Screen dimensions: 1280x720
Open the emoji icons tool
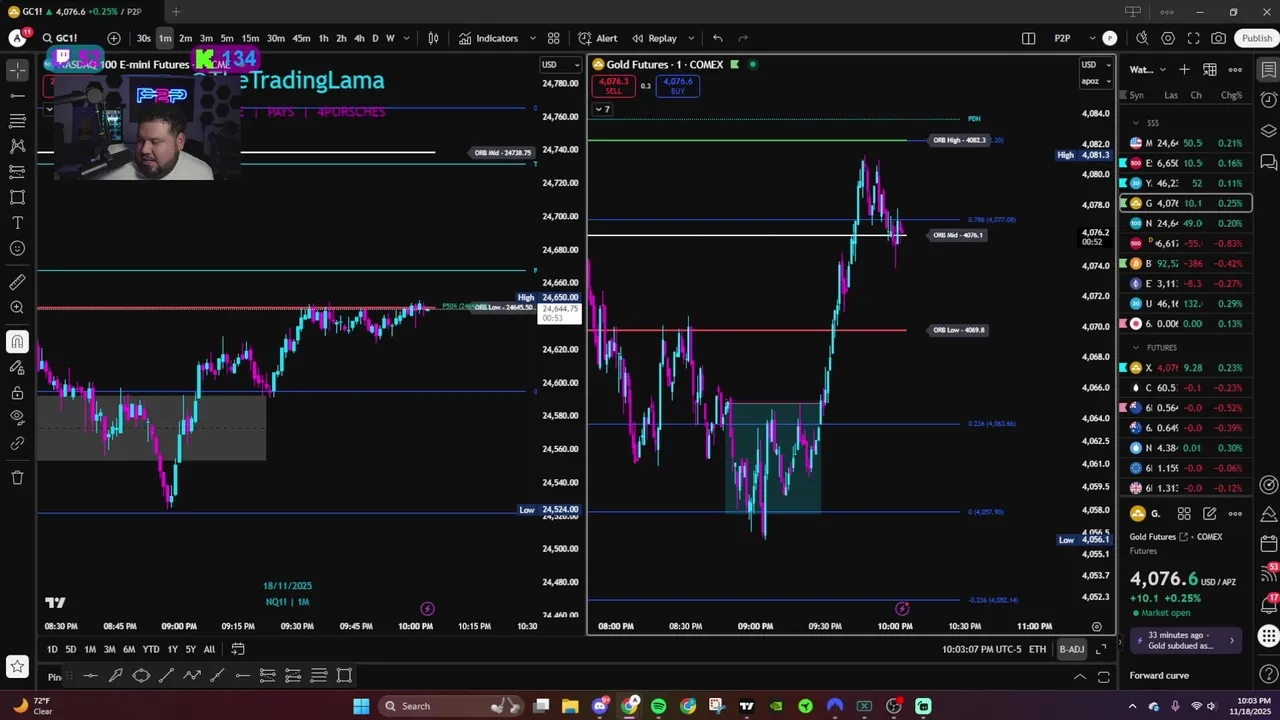(17, 248)
